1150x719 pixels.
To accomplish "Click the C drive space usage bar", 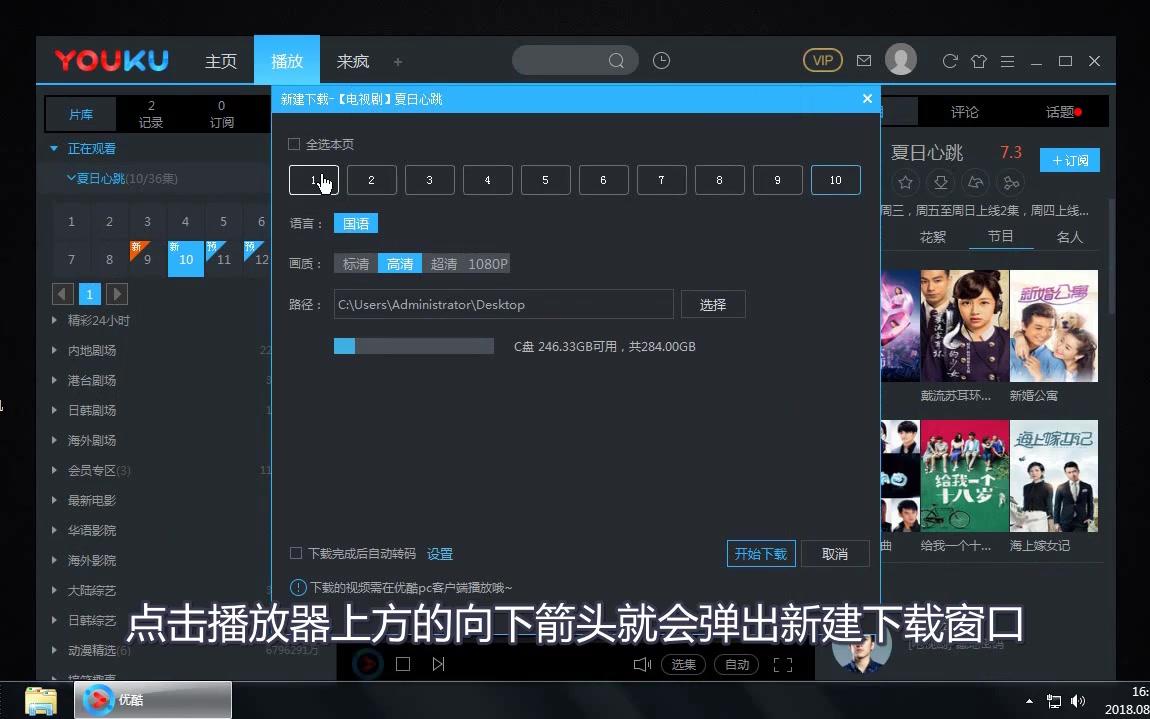I will tap(414, 345).
